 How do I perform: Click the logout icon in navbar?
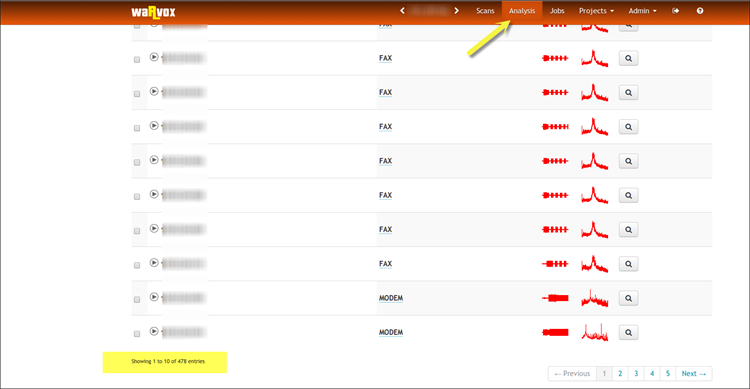click(x=675, y=11)
